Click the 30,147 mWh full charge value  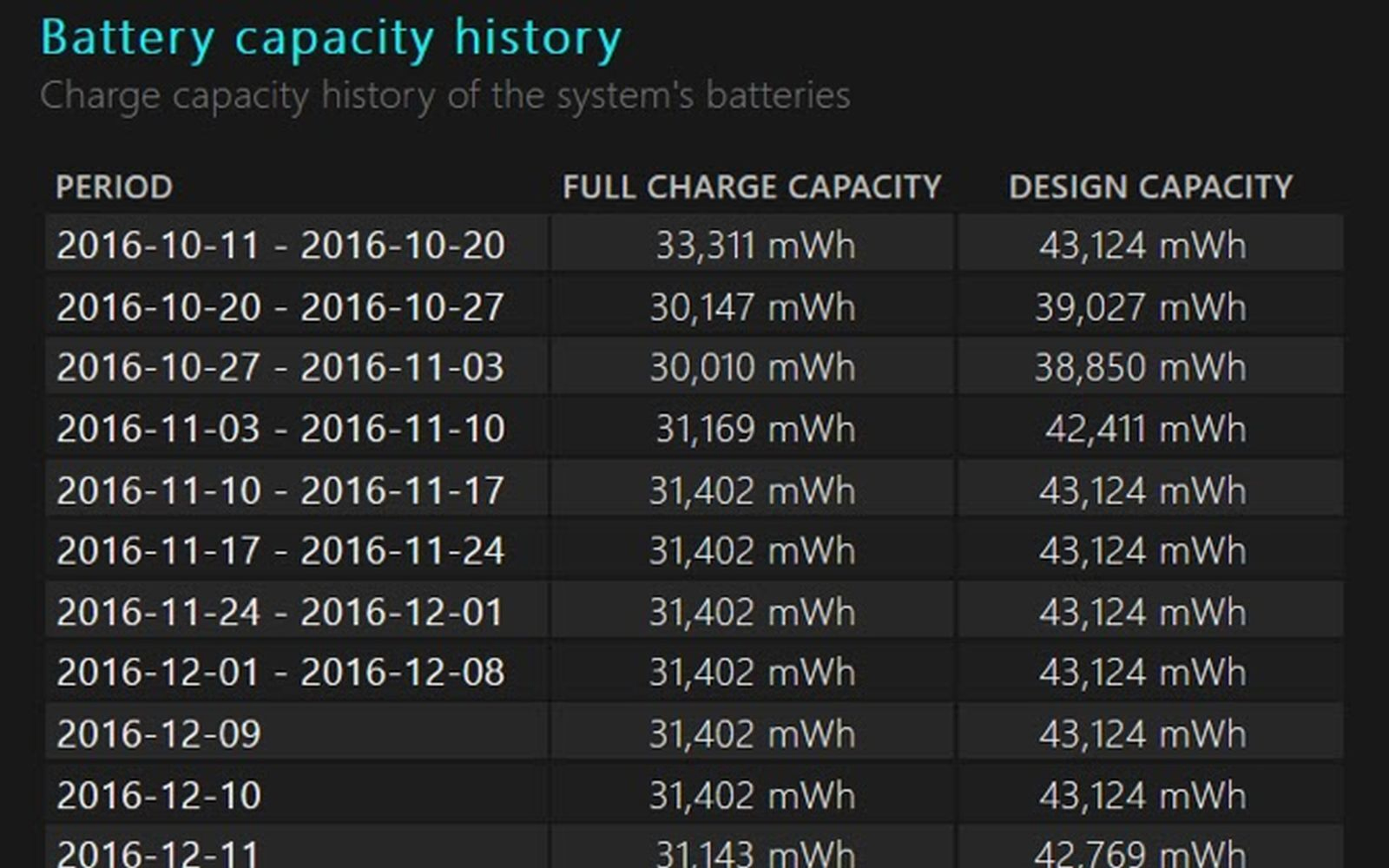coord(752,306)
